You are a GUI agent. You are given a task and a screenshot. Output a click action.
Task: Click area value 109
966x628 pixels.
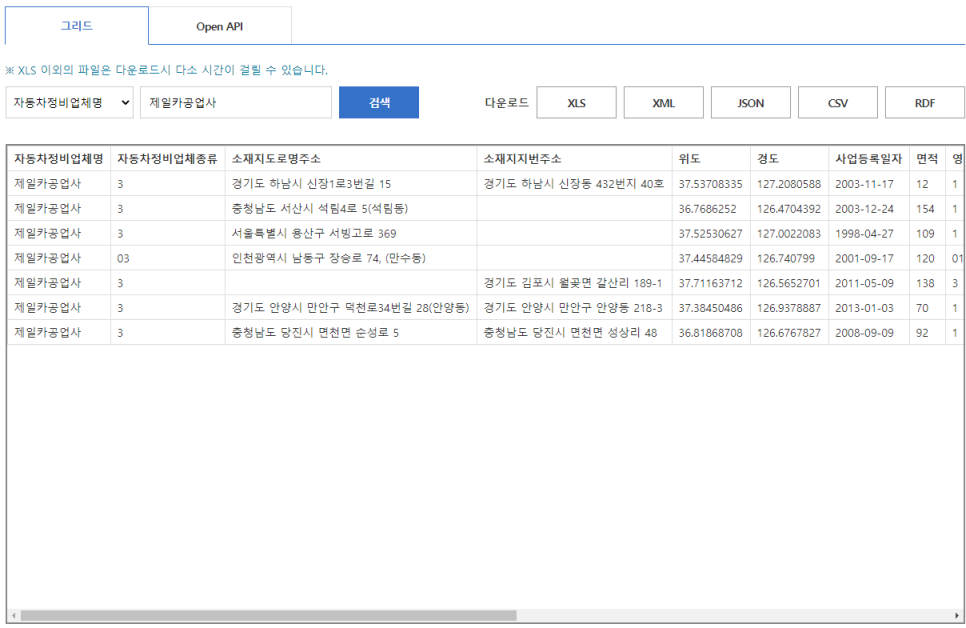[925, 234]
